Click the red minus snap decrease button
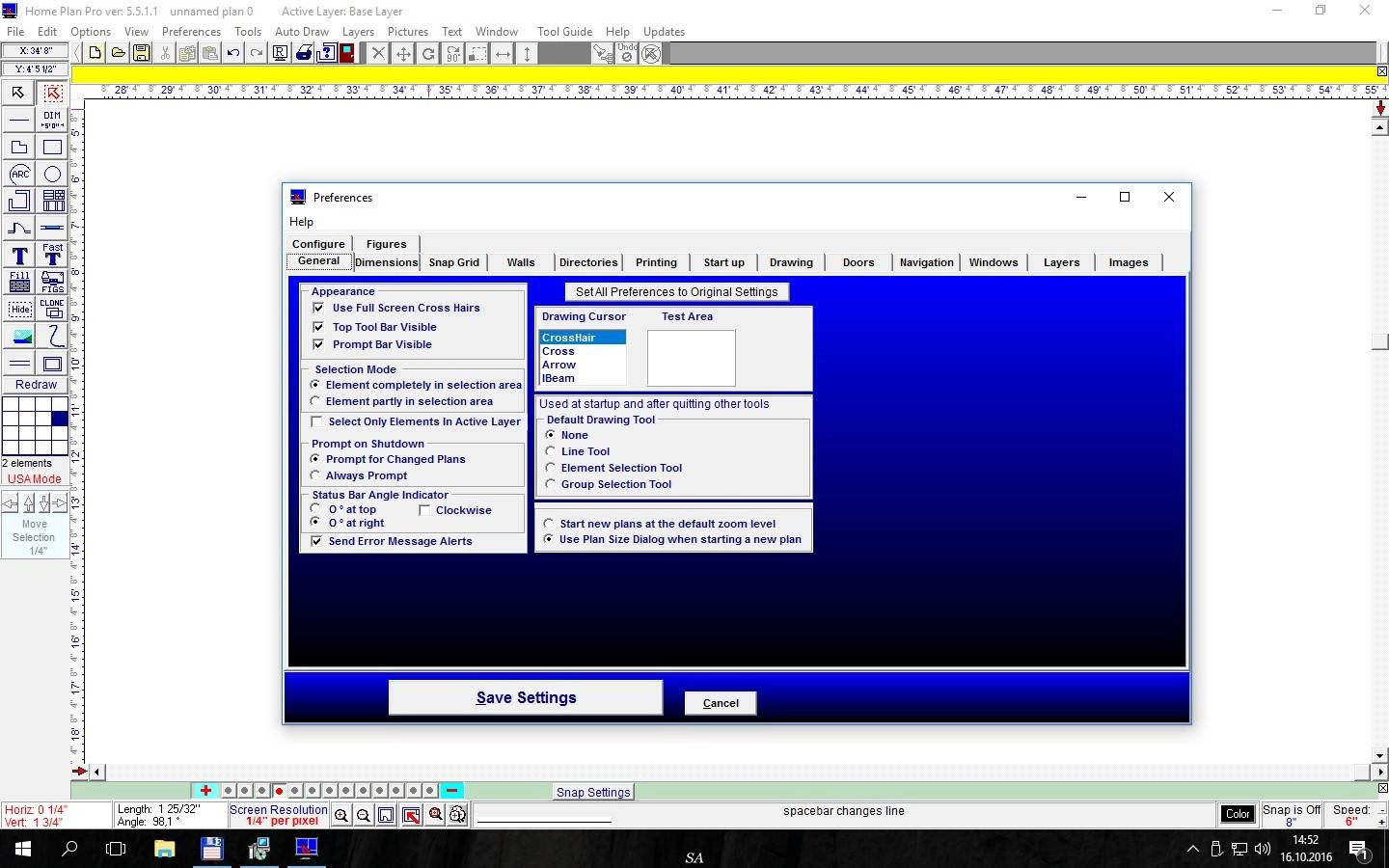 451,791
